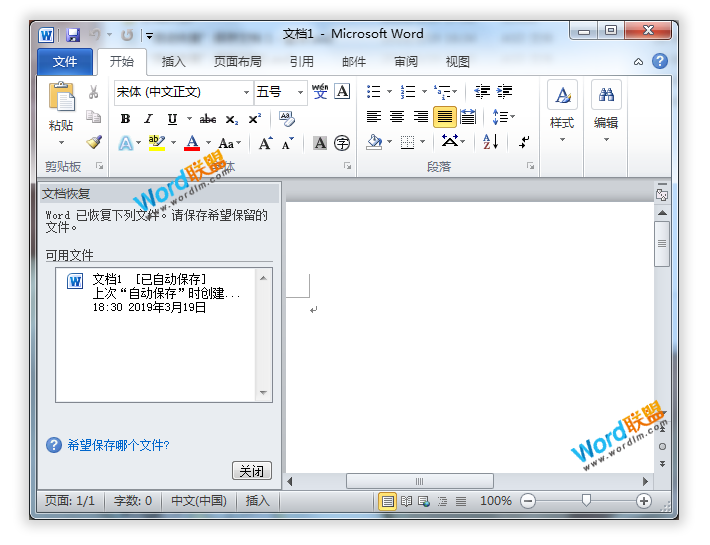Switch to the 页面布局 Page Layout tab
Image resolution: width=710 pixels, height=545 pixels.
[x=238, y=62]
